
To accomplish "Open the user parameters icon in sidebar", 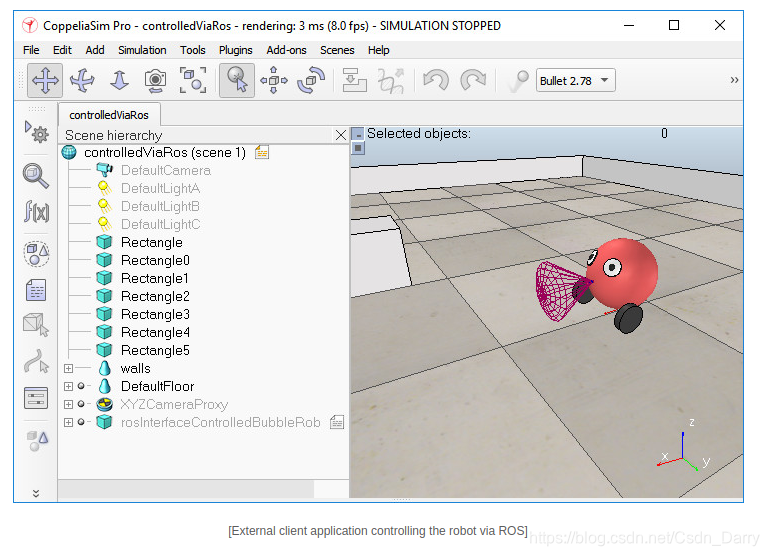I will pyautogui.click(x=36, y=397).
